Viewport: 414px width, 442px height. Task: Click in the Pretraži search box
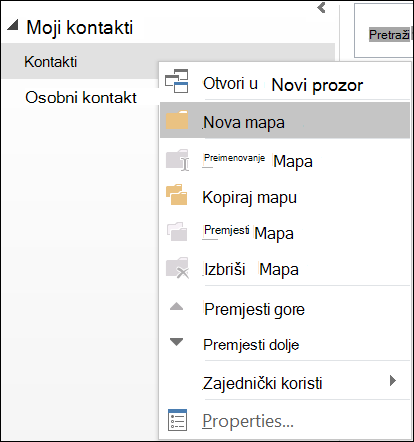point(383,31)
